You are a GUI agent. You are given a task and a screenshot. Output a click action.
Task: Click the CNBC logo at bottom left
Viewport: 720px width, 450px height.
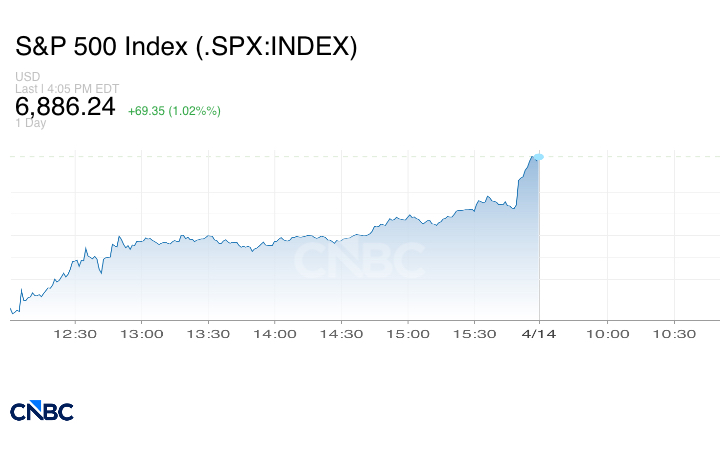click(41, 411)
